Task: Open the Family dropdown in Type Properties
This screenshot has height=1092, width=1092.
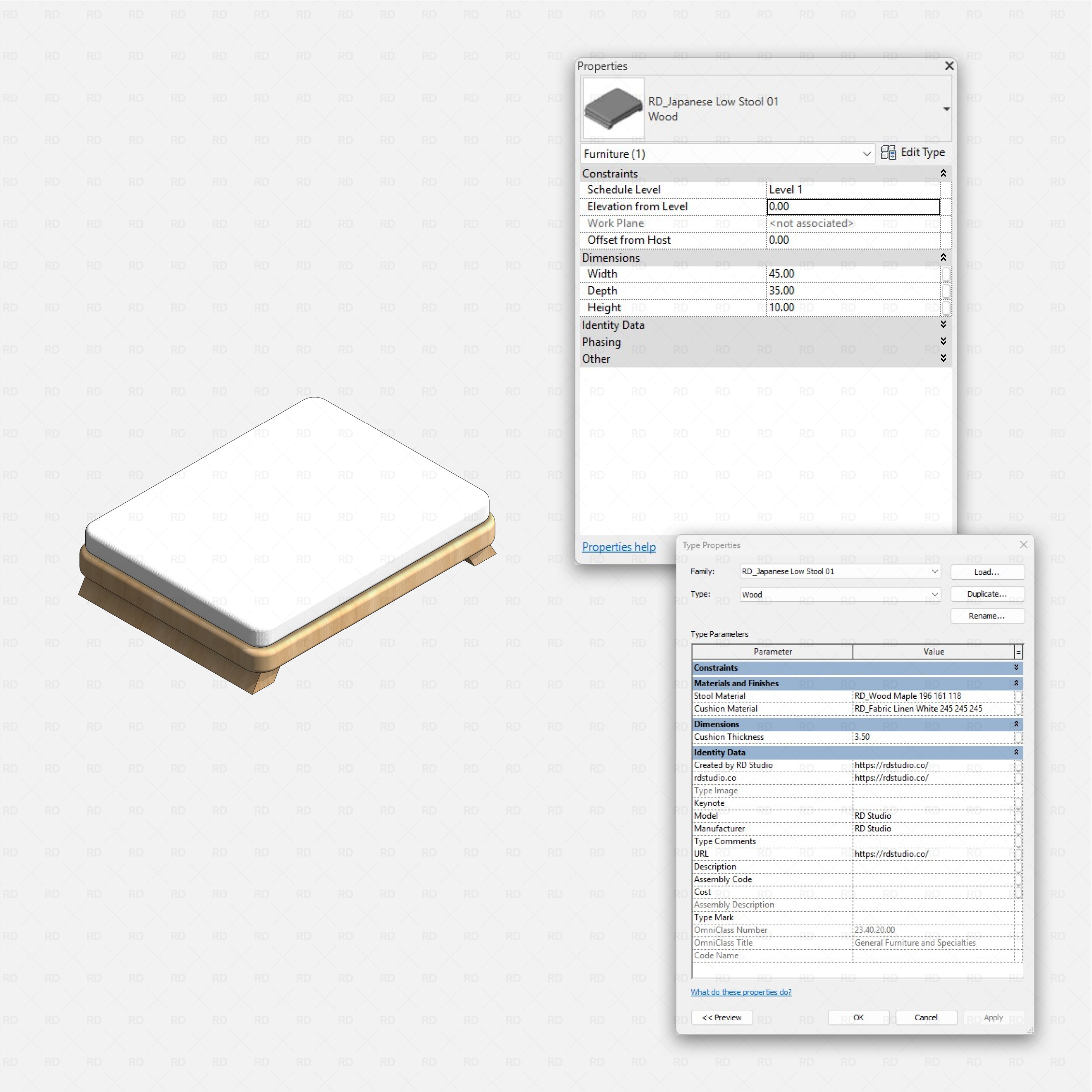Action: pos(840,572)
